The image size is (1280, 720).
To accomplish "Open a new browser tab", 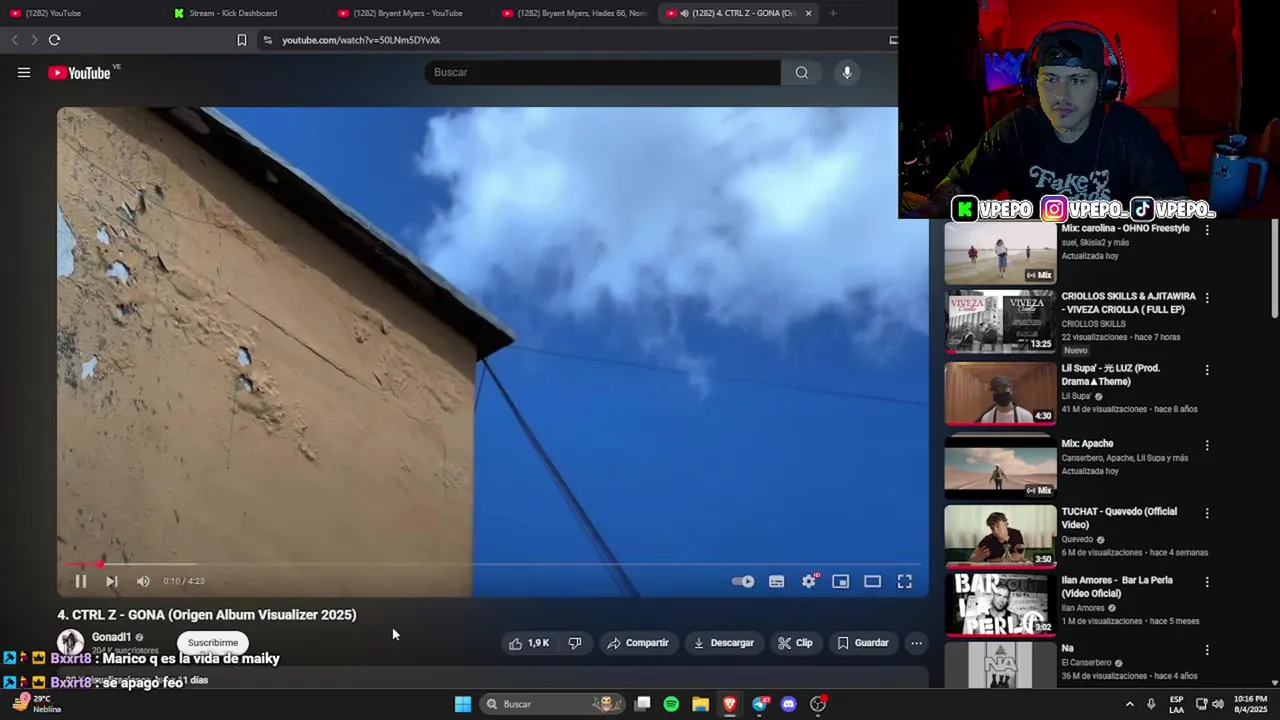I will [833, 13].
